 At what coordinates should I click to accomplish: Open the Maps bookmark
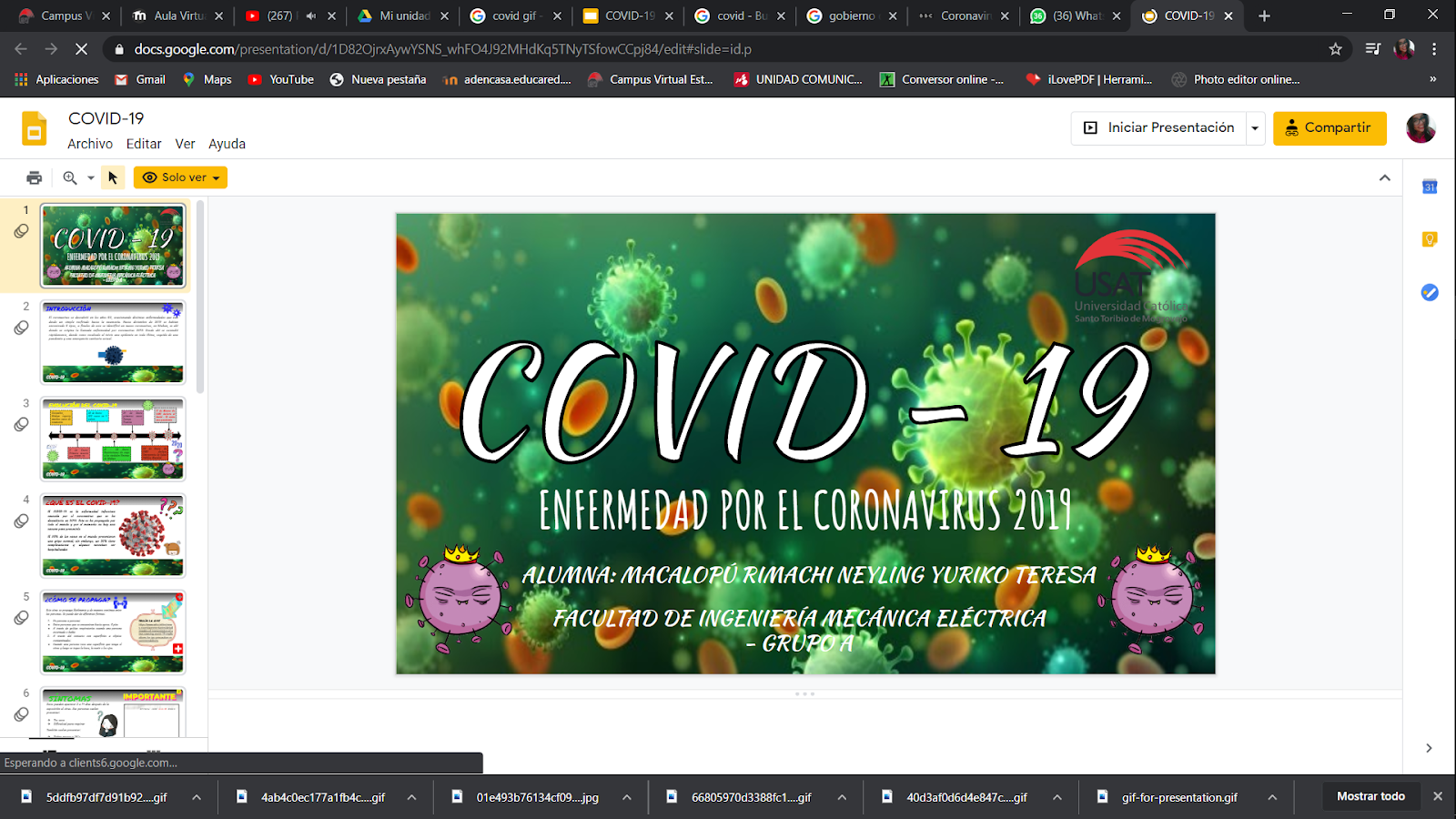[x=207, y=79]
